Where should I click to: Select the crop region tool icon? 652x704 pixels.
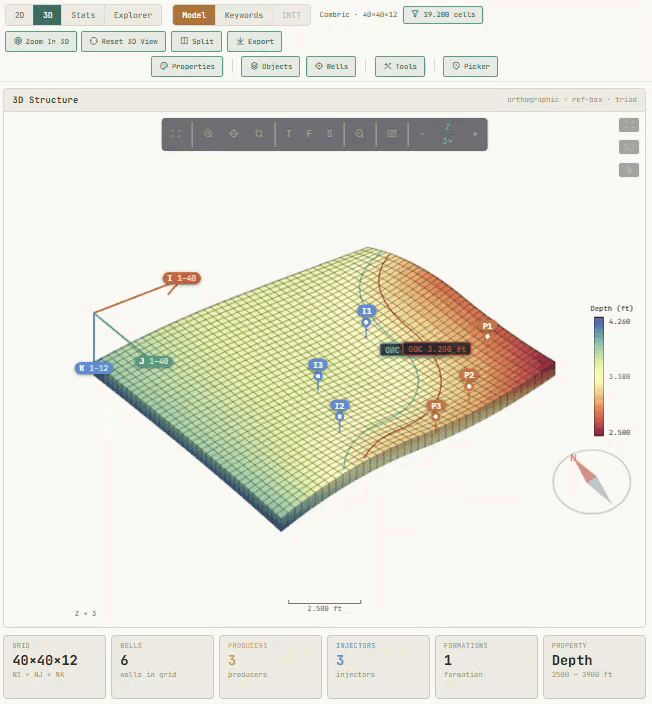tap(259, 134)
